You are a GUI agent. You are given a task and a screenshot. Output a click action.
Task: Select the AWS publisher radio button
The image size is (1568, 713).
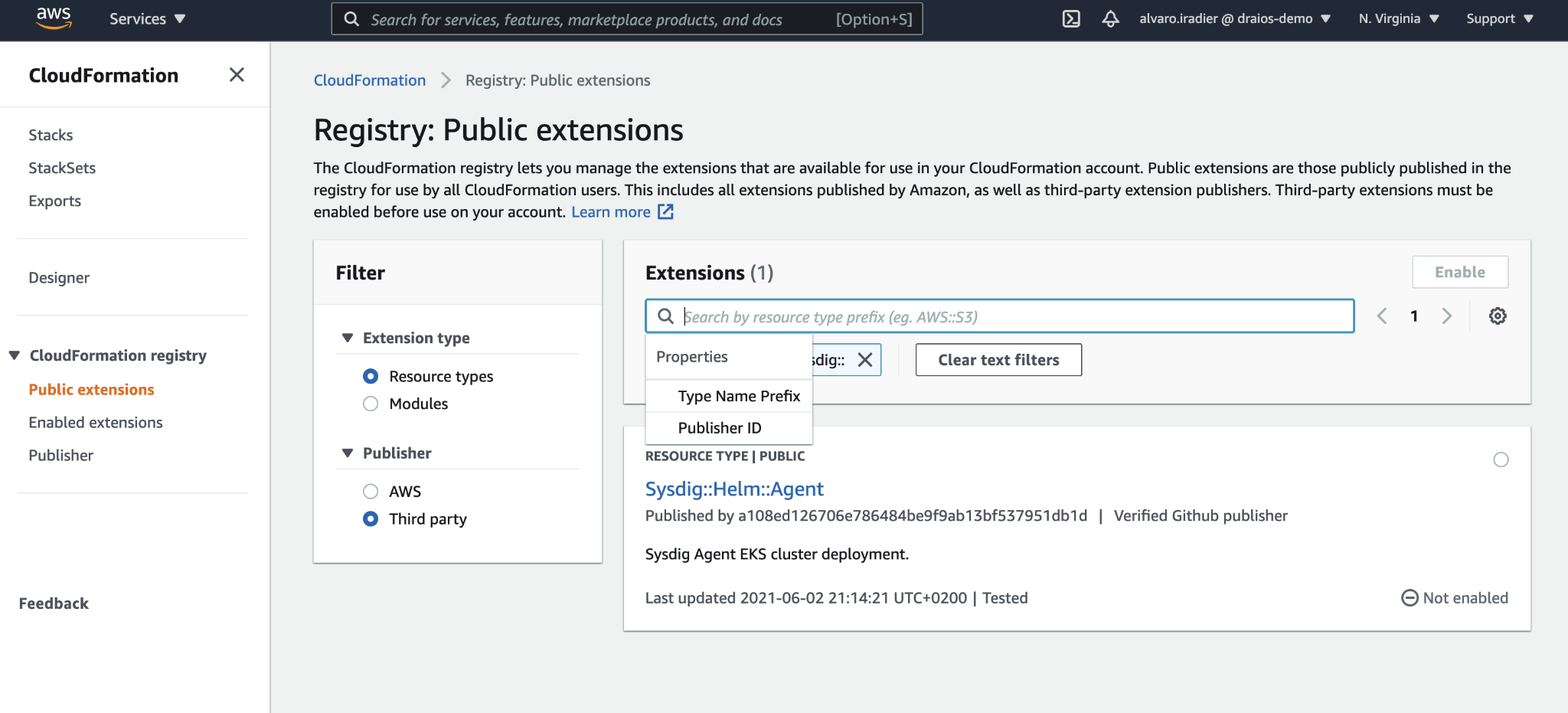tap(371, 491)
